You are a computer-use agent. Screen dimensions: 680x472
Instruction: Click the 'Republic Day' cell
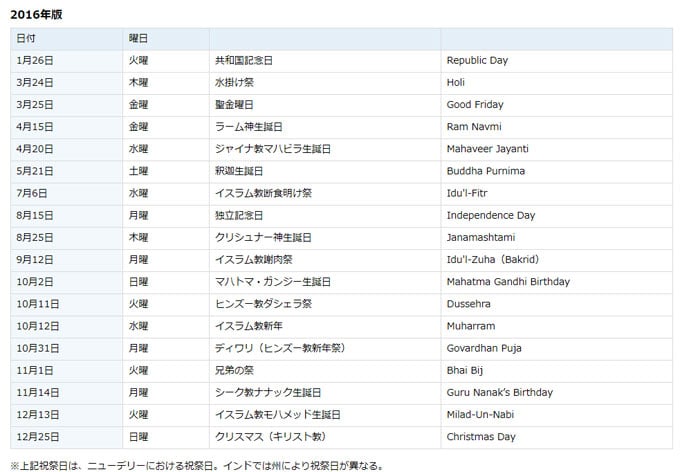(557, 61)
